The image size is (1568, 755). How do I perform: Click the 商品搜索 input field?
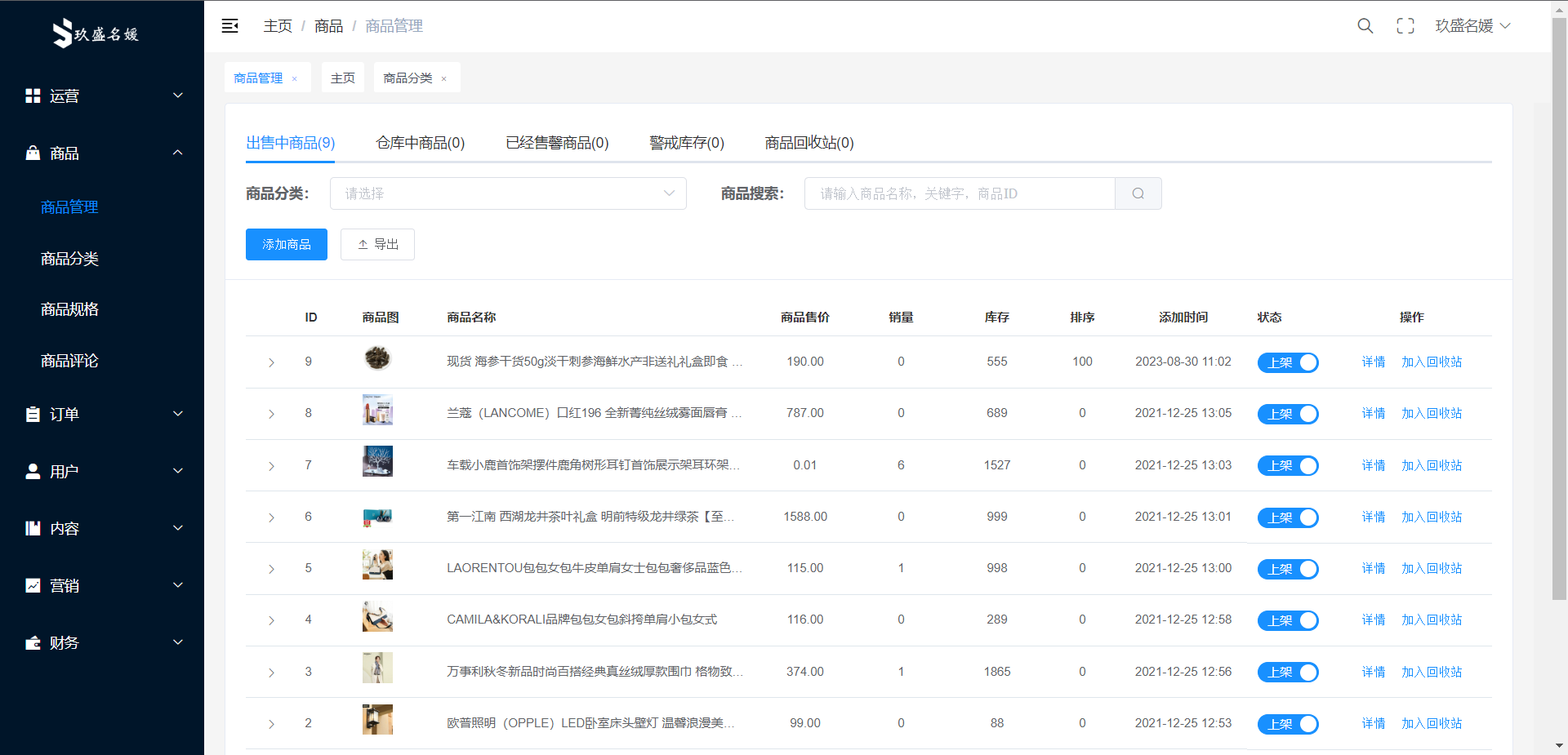(x=960, y=193)
